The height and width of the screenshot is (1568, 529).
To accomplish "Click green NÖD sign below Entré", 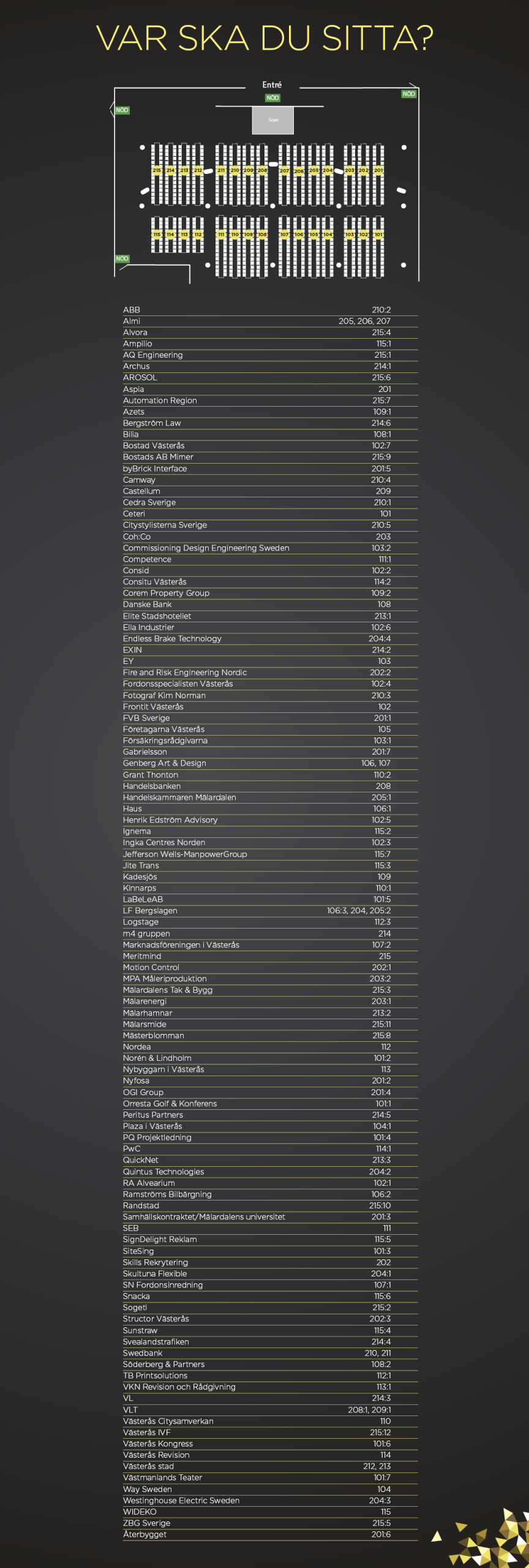I will (272, 98).
